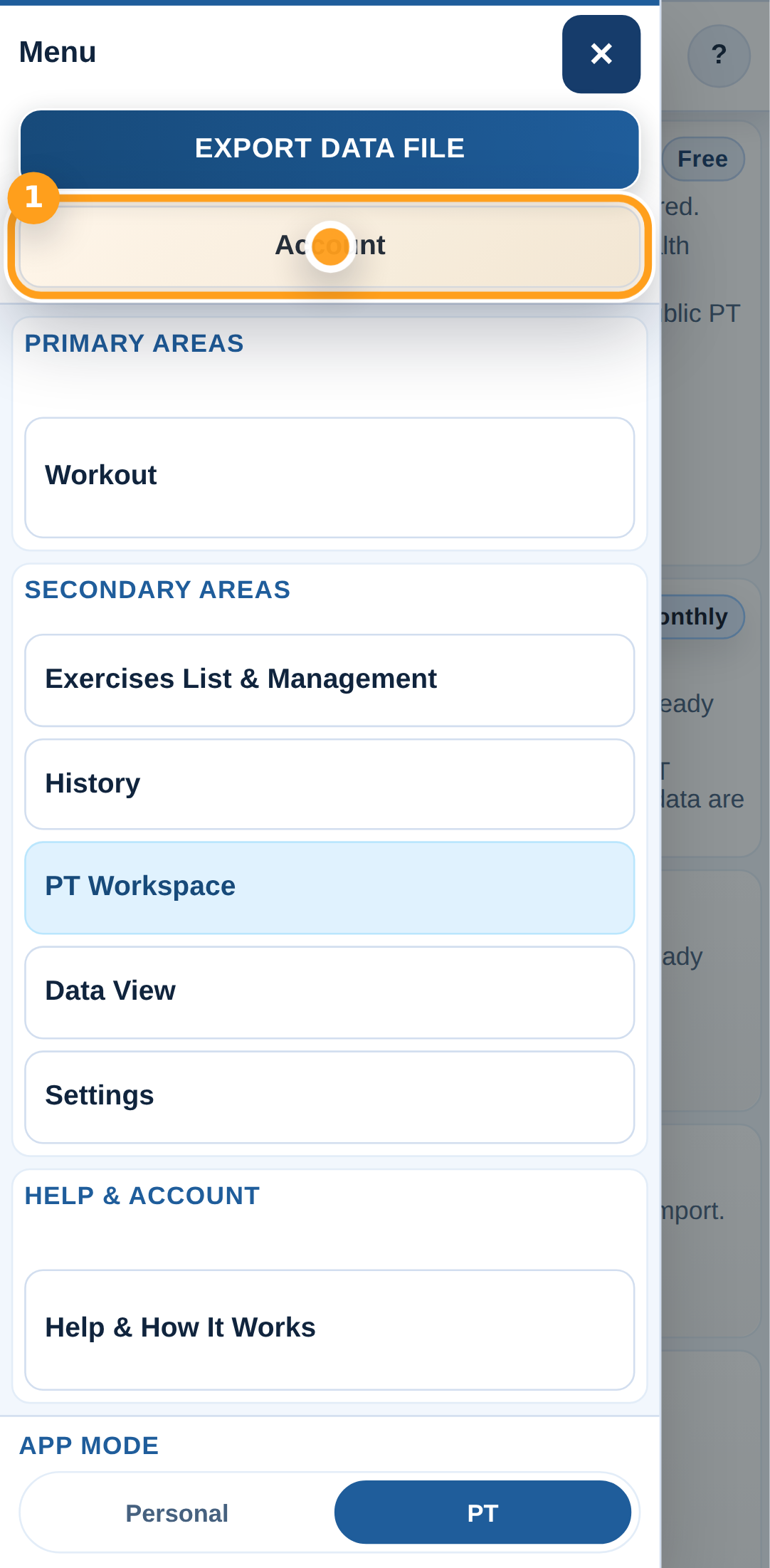Open Exercises List & Management
Screen dimensions: 770x1568
tap(329, 680)
